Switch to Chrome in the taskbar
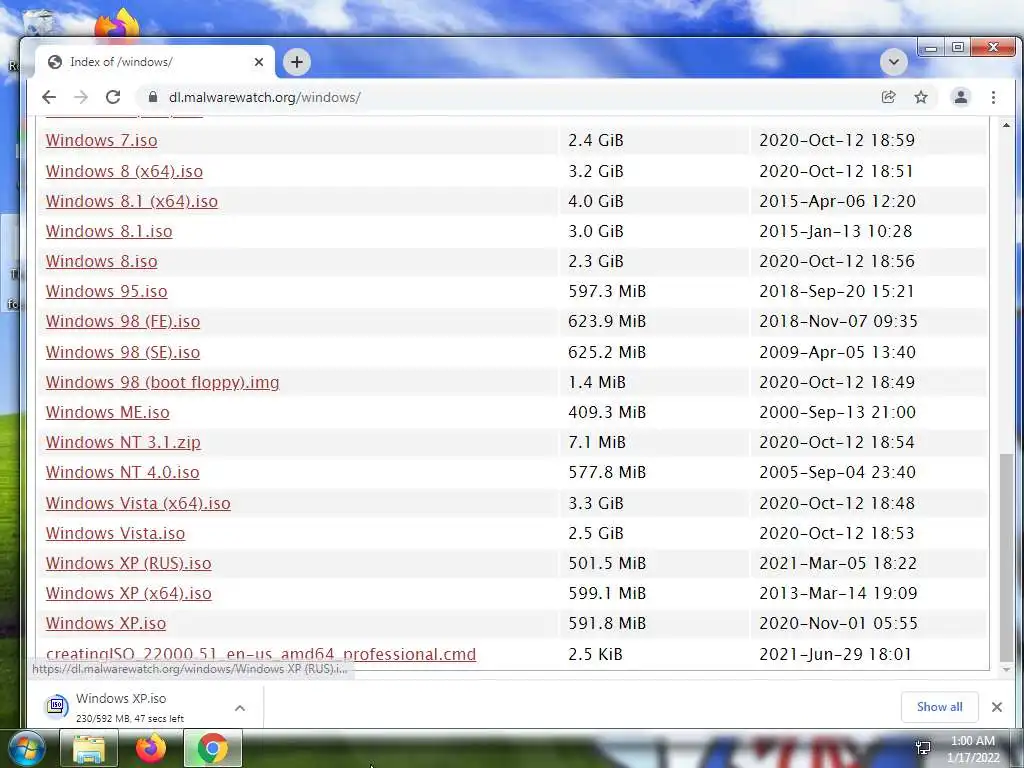The image size is (1024, 768). point(212,748)
